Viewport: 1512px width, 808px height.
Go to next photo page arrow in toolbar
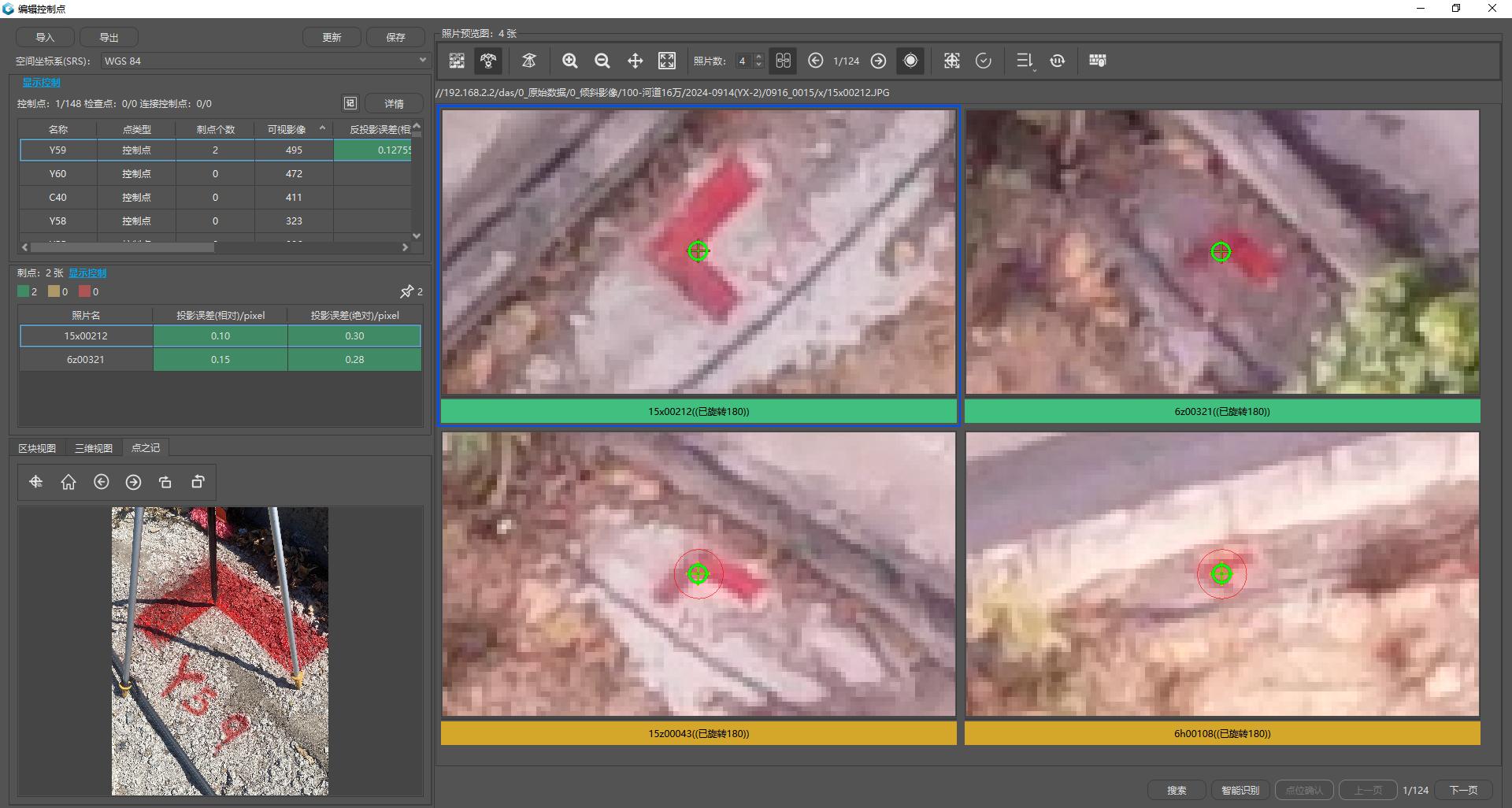pos(879,61)
